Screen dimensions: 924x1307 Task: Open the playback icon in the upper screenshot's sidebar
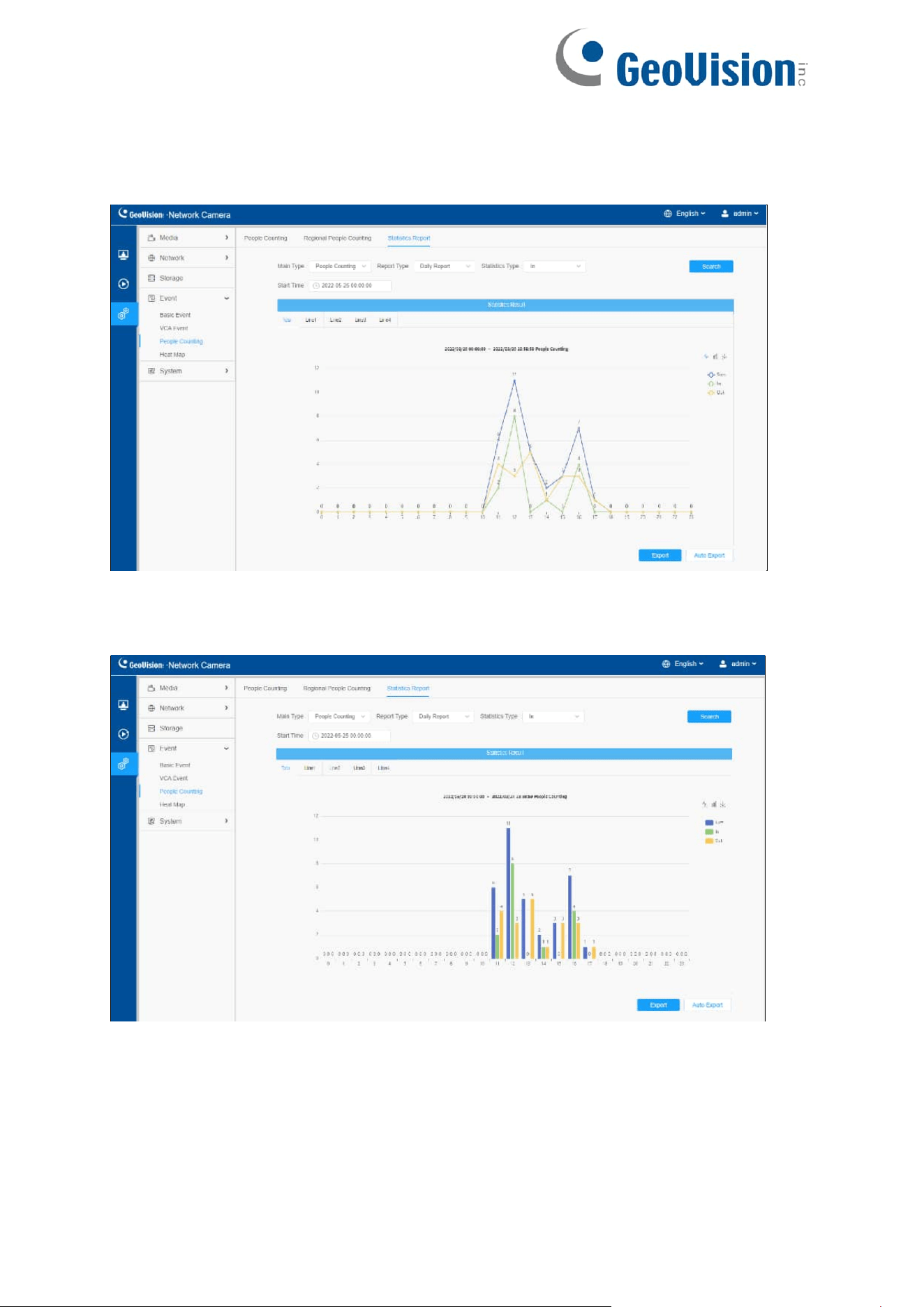pyautogui.click(x=124, y=284)
